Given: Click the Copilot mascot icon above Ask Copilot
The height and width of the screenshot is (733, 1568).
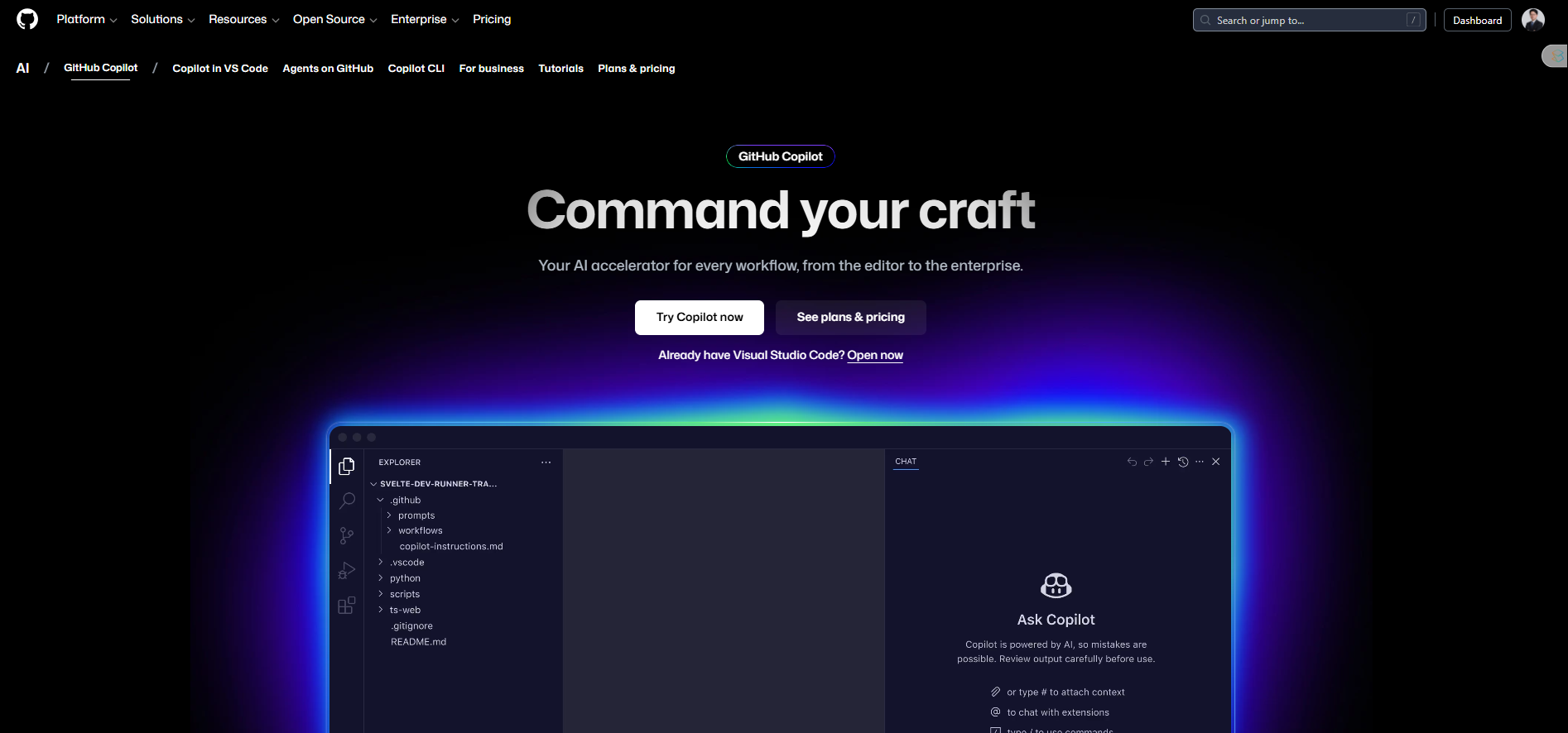Looking at the screenshot, I should 1056,586.
